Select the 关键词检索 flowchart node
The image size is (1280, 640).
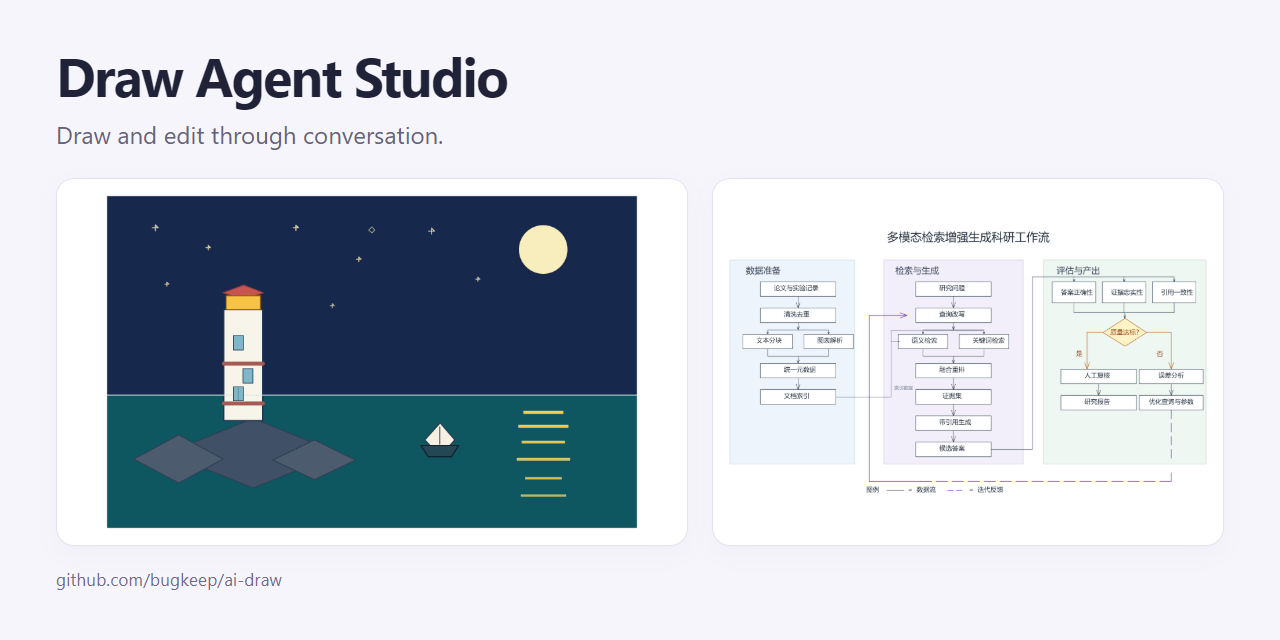[x=984, y=341]
